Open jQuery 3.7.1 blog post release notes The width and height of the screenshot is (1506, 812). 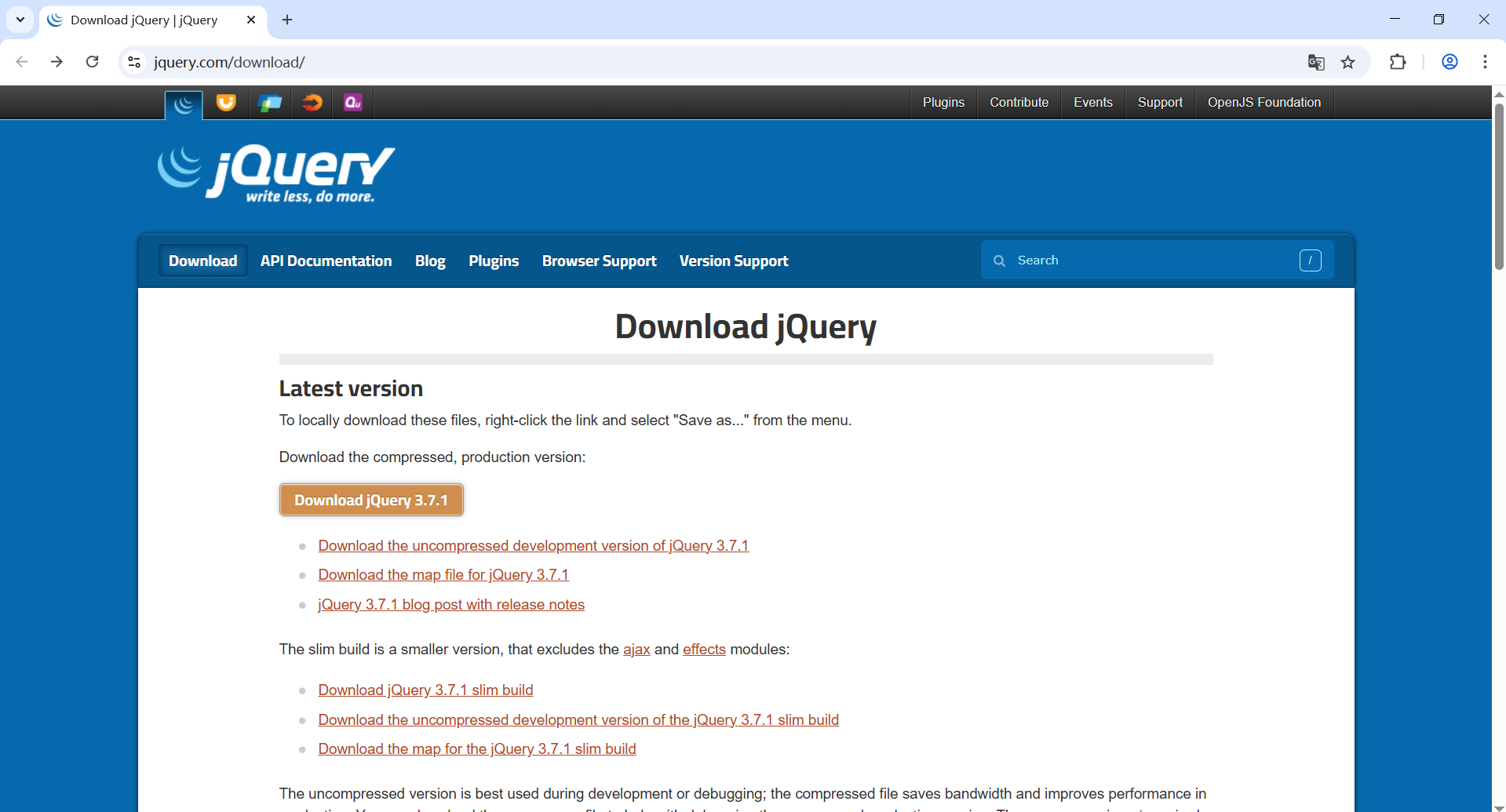point(451,604)
